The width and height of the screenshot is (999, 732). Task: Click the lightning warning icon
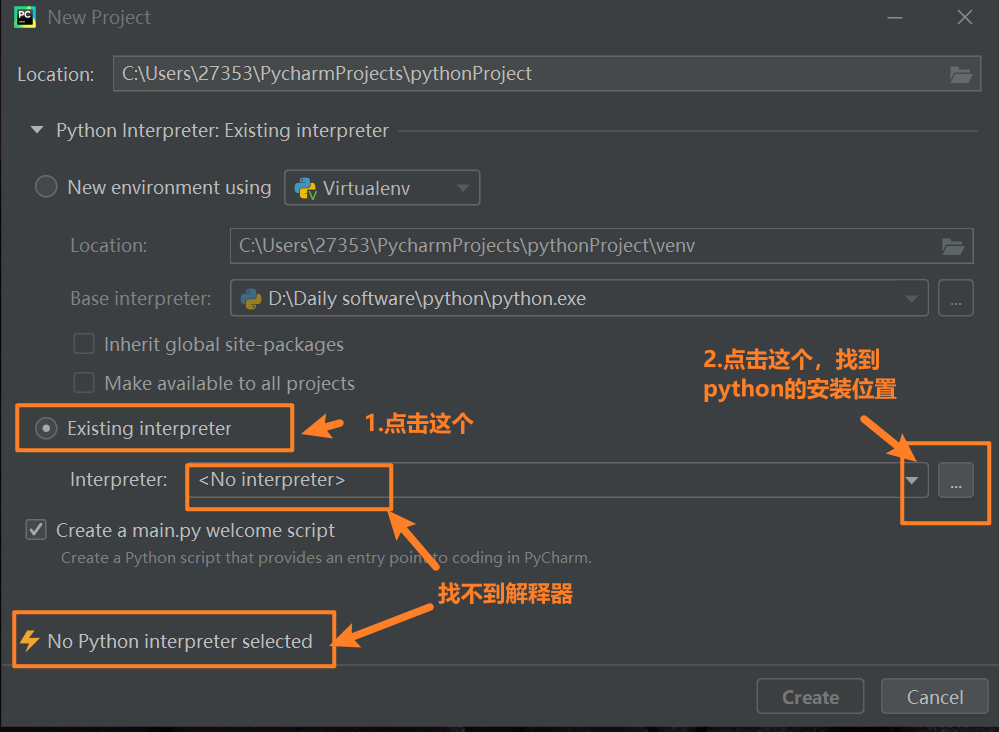click(x=29, y=640)
